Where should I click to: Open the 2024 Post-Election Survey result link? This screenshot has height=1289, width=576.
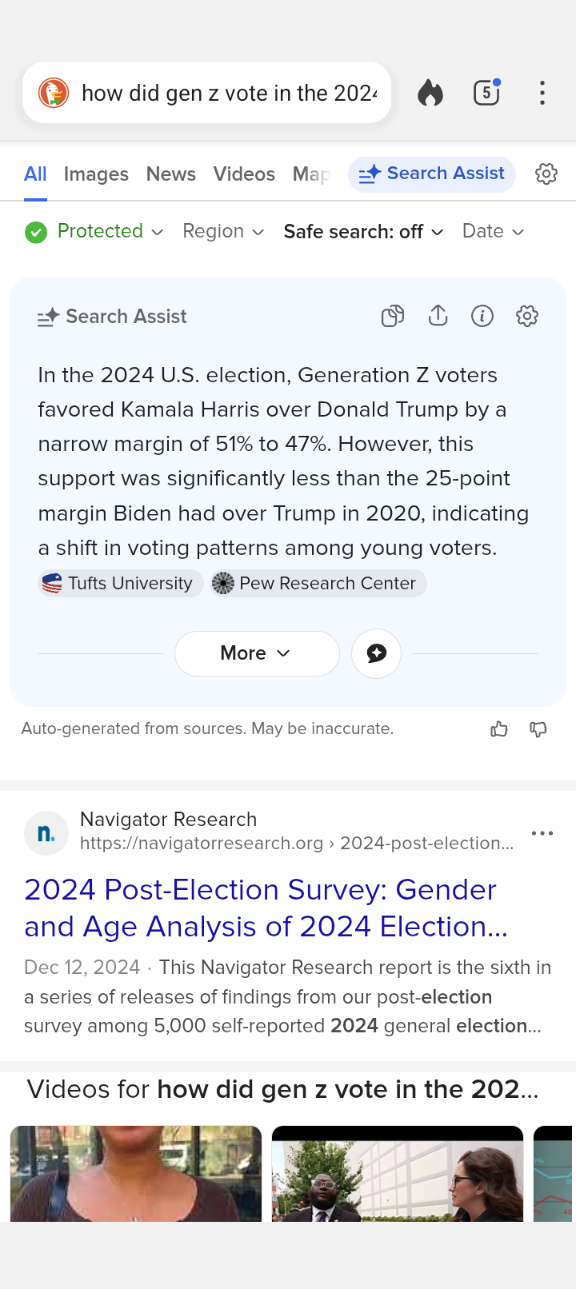pyautogui.click(x=266, y=908)
